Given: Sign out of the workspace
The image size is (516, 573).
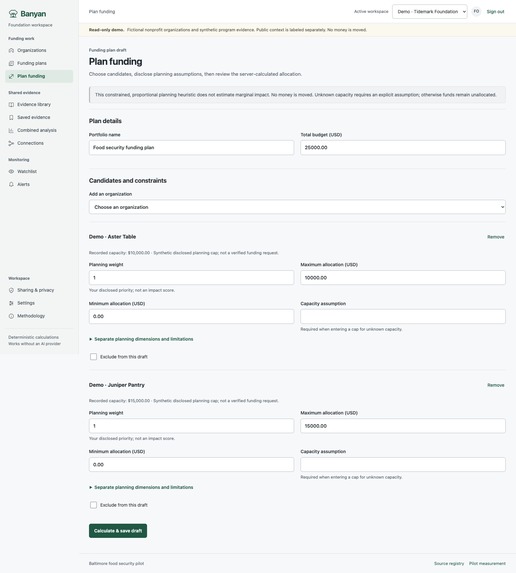Looking at the screenshot, I should [x=495, y=12].
